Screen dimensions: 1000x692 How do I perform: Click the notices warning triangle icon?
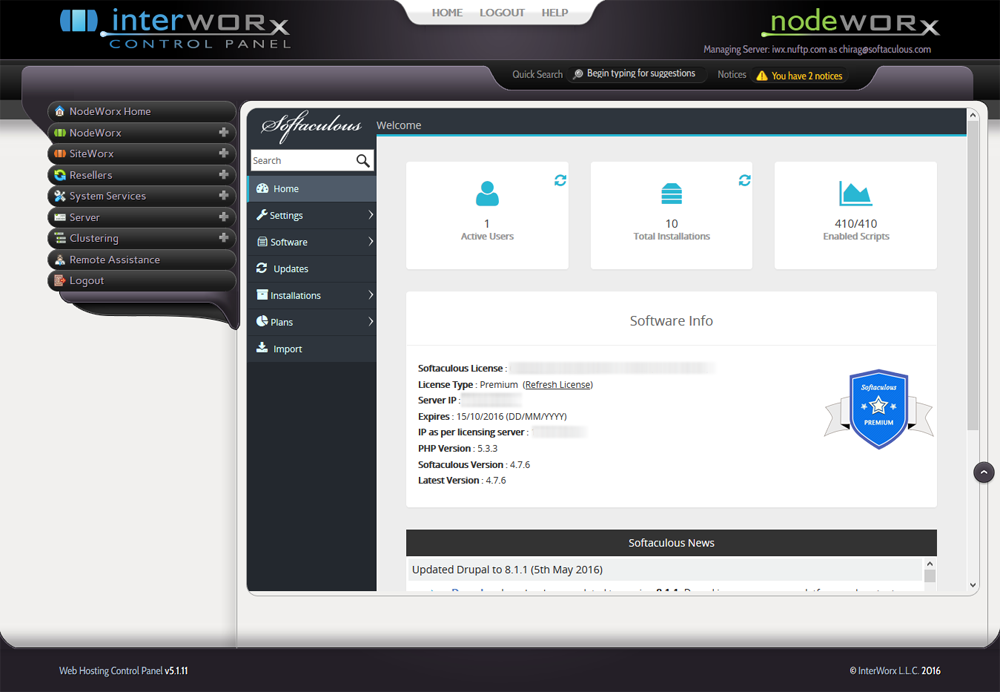pyautogui.click(x=761, y=76)
